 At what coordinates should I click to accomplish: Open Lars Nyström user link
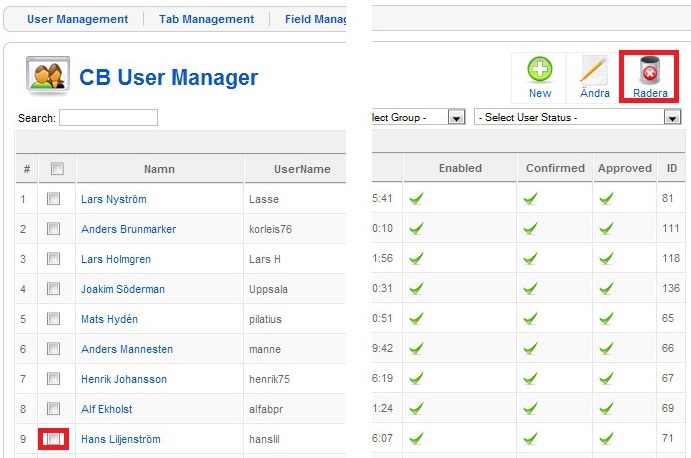pyautogui.click(x=114, y=199)
